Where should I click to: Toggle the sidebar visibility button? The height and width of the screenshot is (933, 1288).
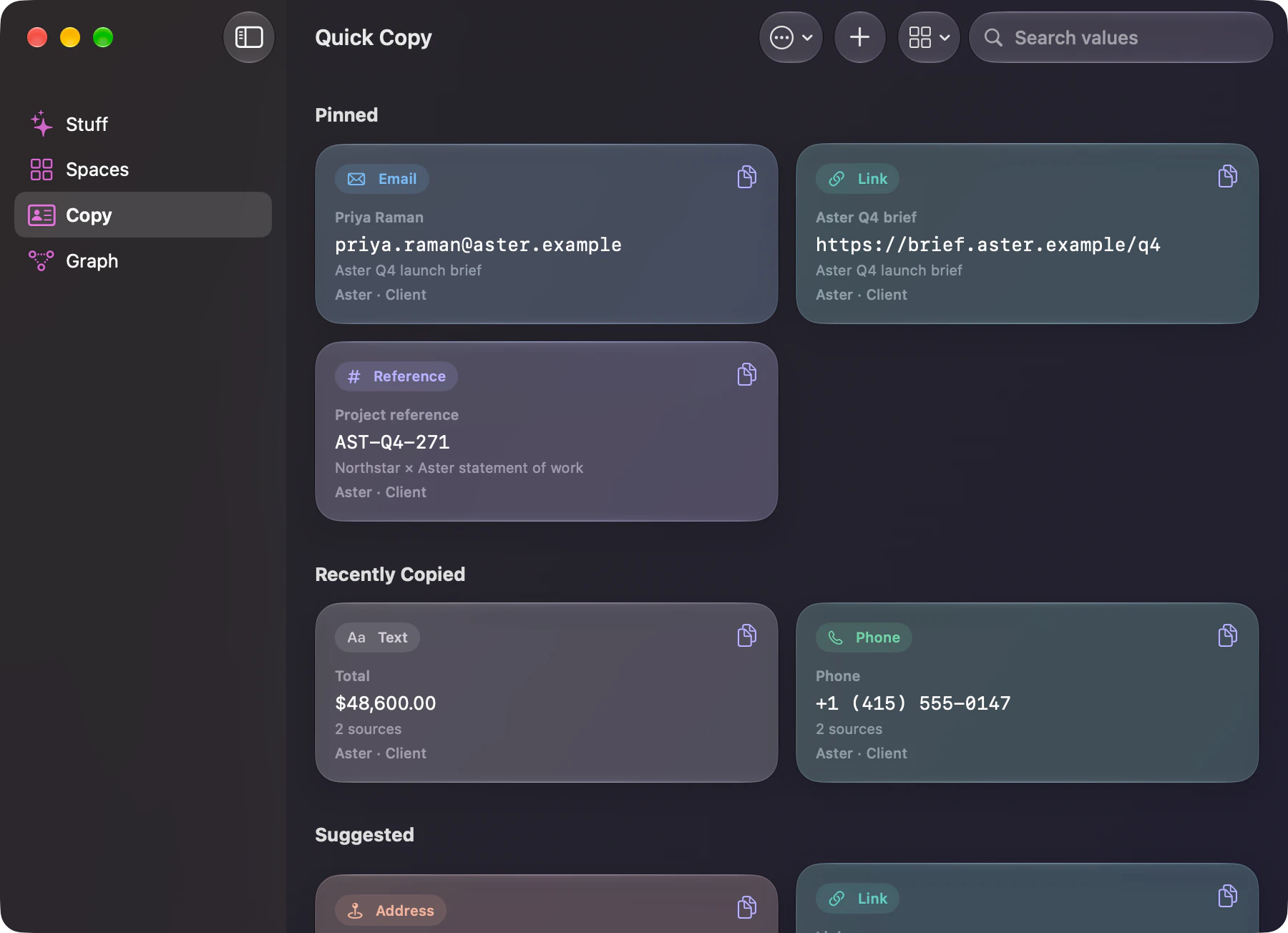[x=249, y=37]
